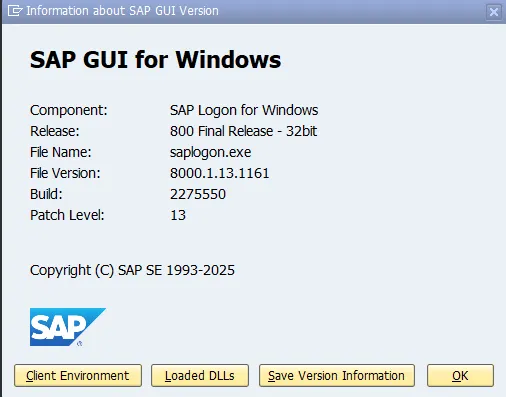
Task: Select the 'File Name:' label
Action: pyautogui.click(x=61, y=152)
